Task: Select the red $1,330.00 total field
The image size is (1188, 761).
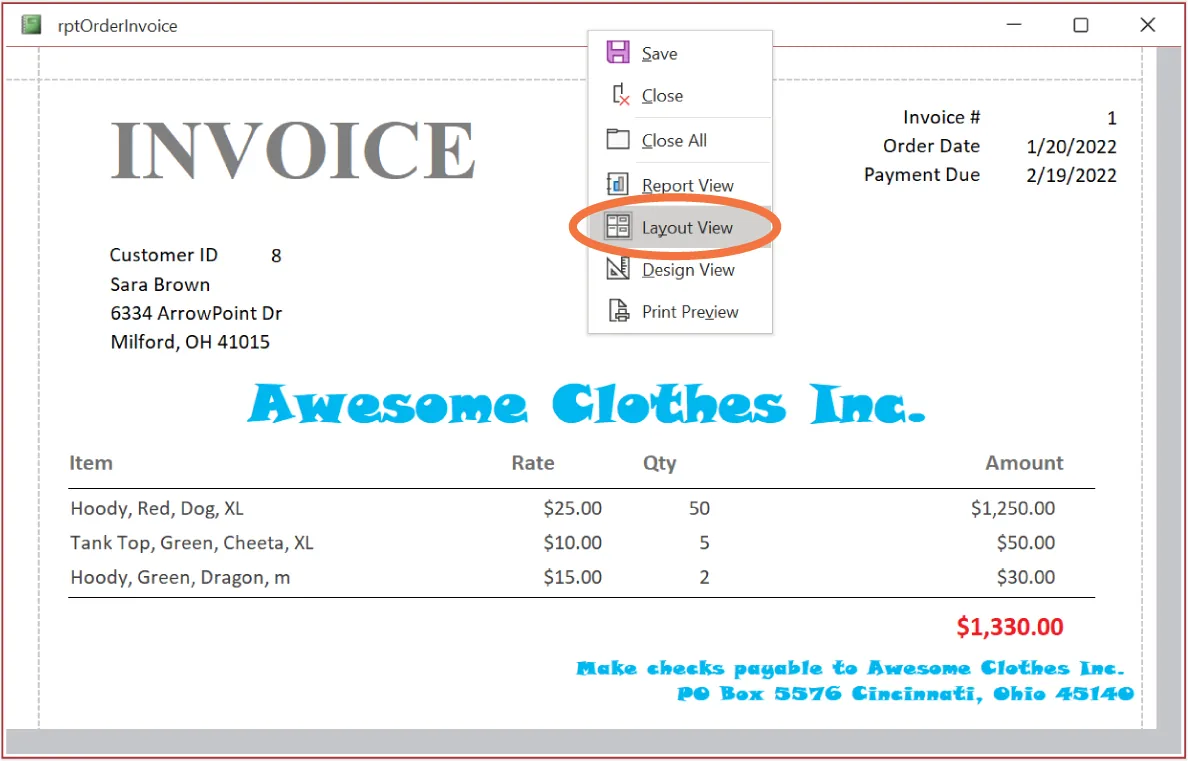Action: [1011, 626]
